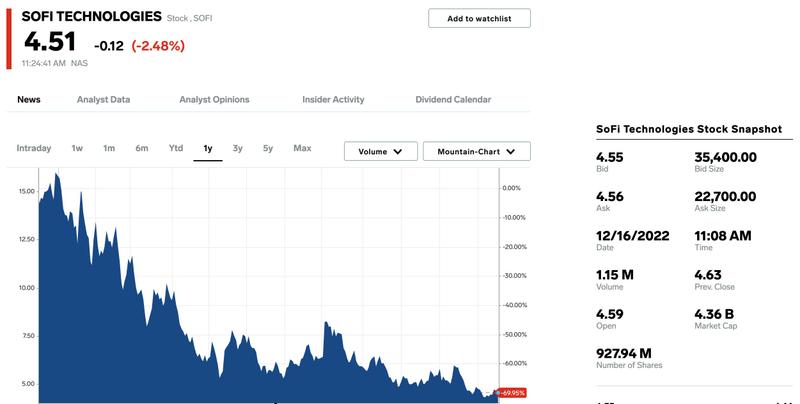This screenshot has width=800, height=404.
Task: Click the Ask Size value 22,700.00
Action: tap(726, 196)
